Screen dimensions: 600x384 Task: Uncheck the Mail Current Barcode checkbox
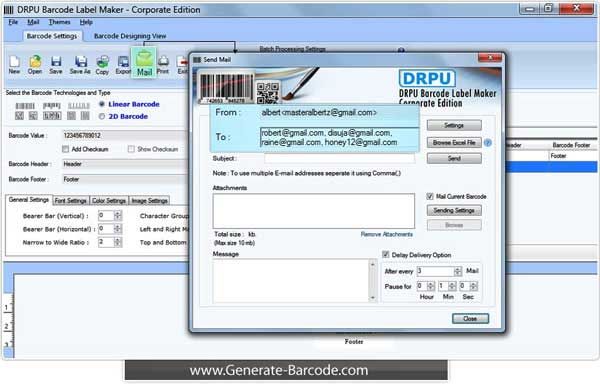(430, 197)
